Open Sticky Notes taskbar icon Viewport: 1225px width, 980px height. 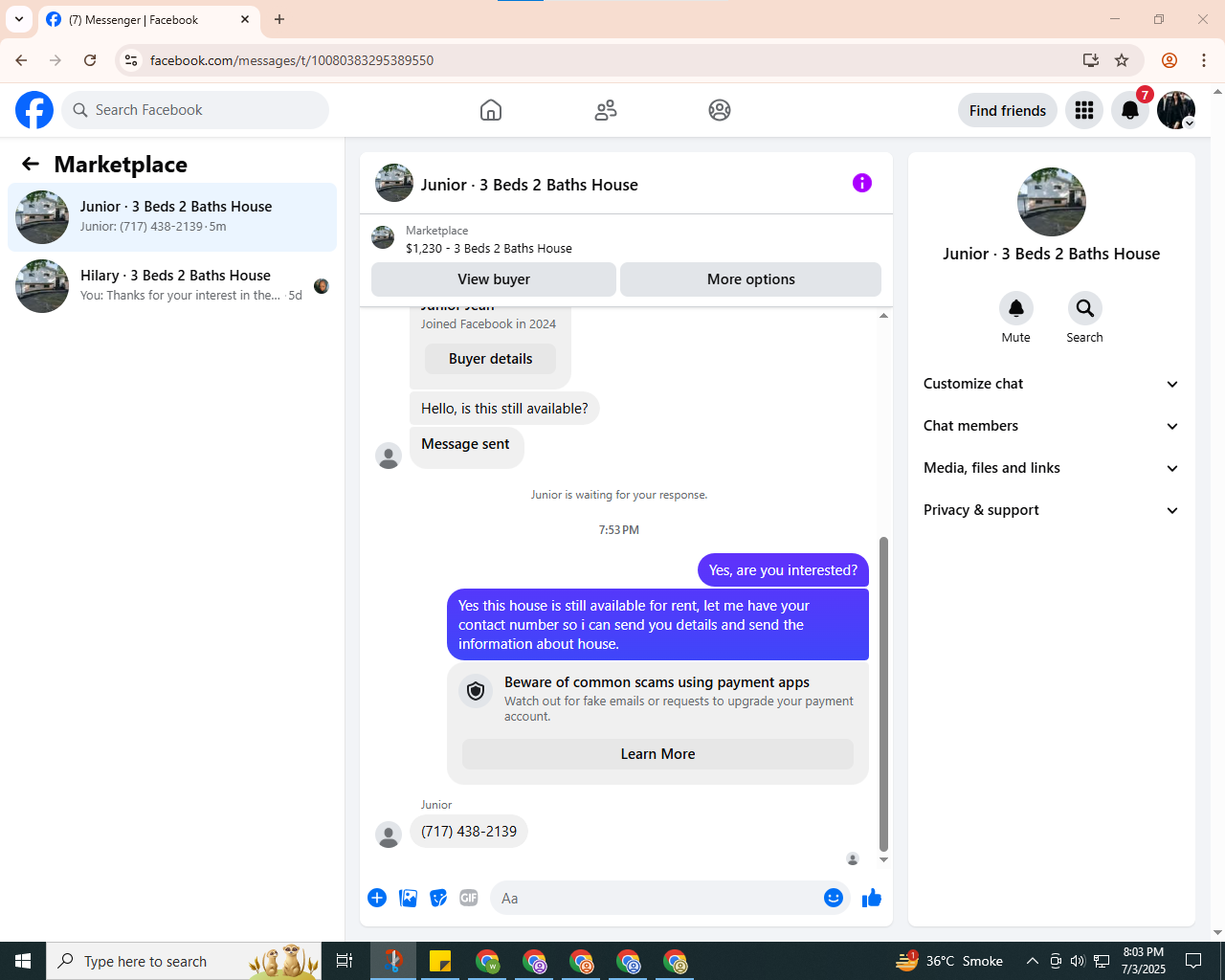[440, 961]
